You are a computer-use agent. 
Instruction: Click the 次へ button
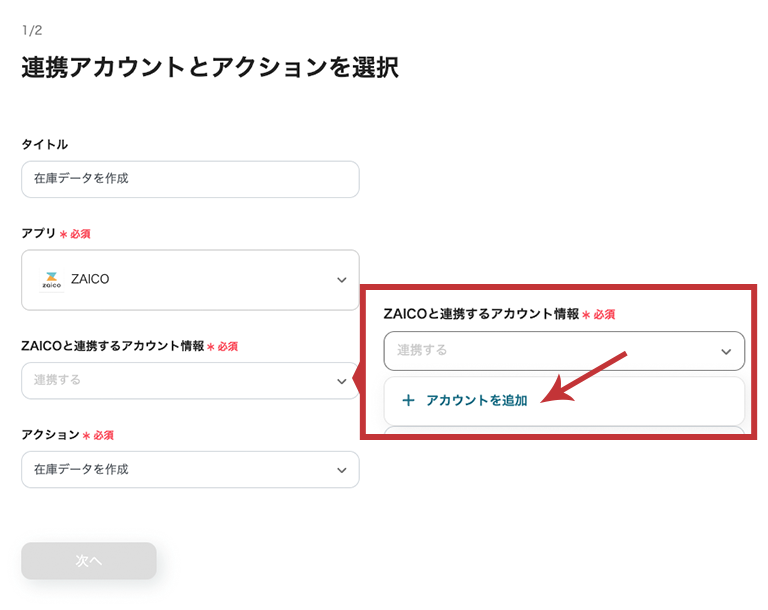(x=89, y=561)
